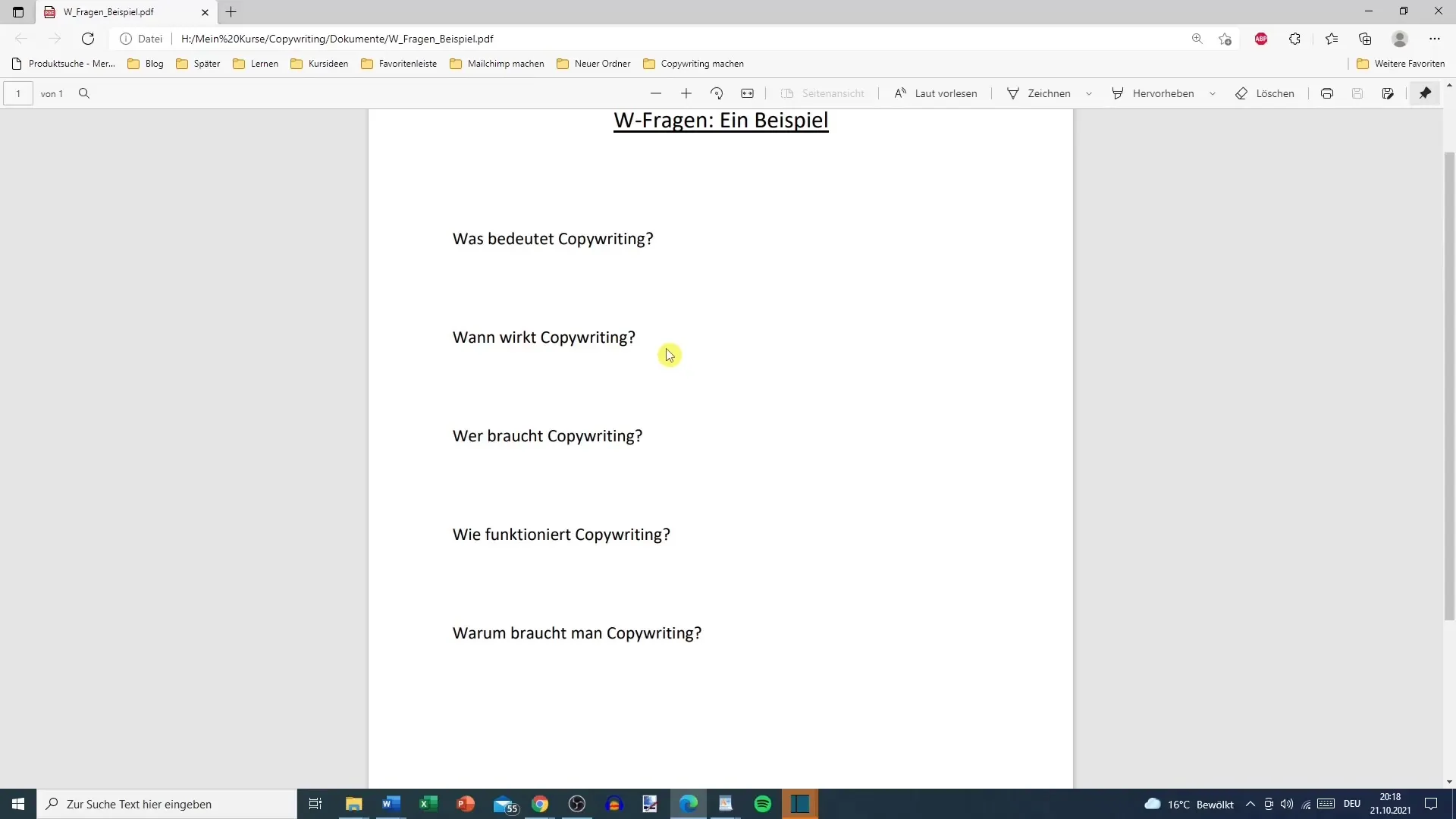Click the vertical scrollbar thumb

[1449, 385]
